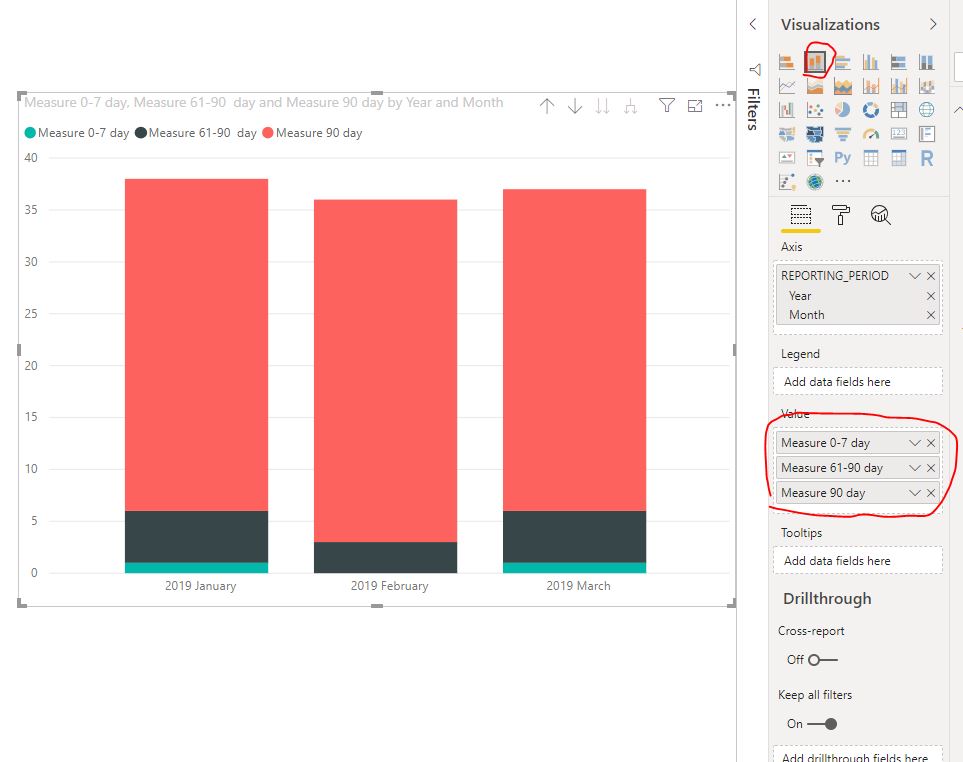
Task: Switch to the Fields tab
Action: tap(800, 216)
